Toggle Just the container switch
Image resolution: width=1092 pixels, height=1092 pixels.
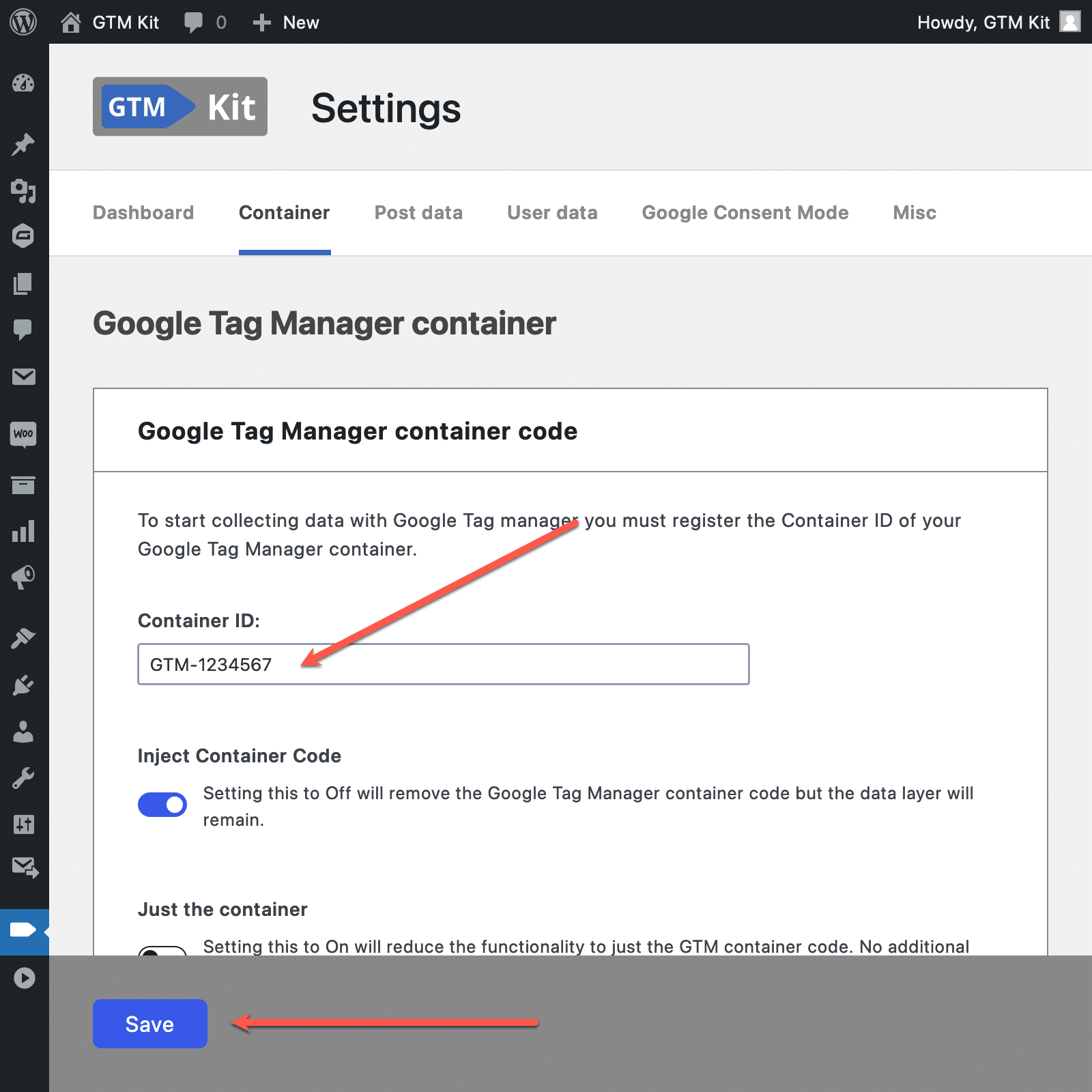tap(162, 951)
